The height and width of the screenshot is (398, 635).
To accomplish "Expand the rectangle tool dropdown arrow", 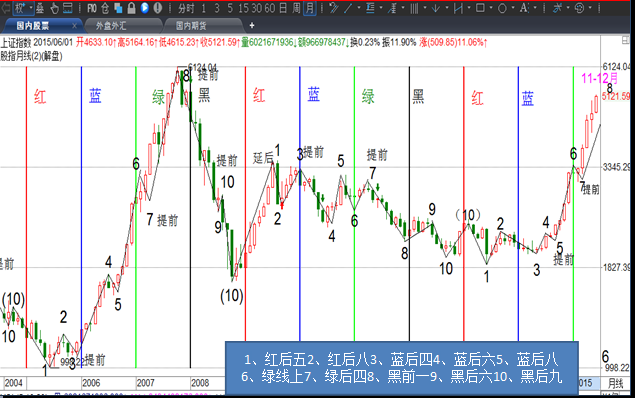I will tap(491, 8).
